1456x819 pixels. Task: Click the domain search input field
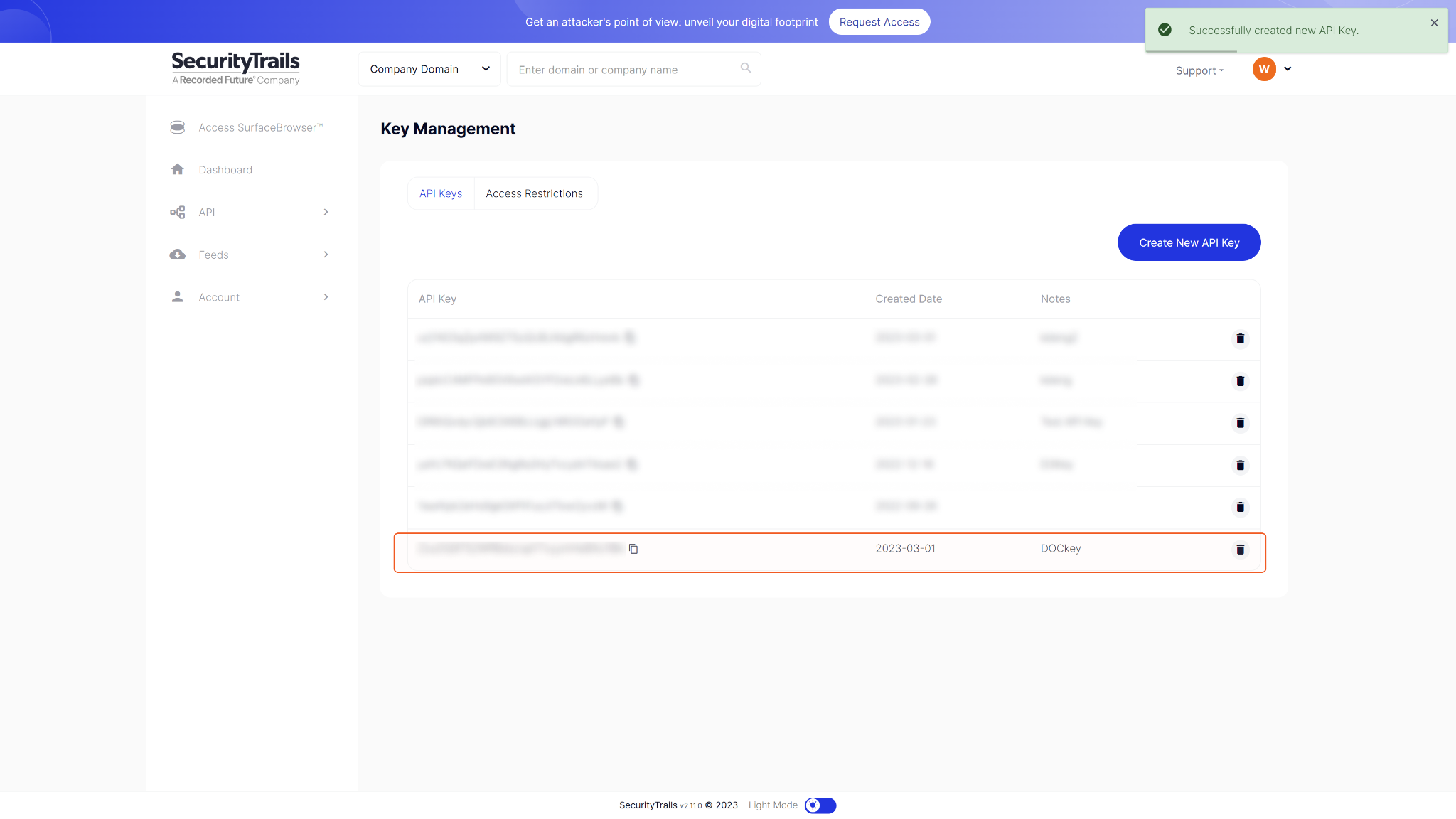pyautogui.click(x=633, y=69)
